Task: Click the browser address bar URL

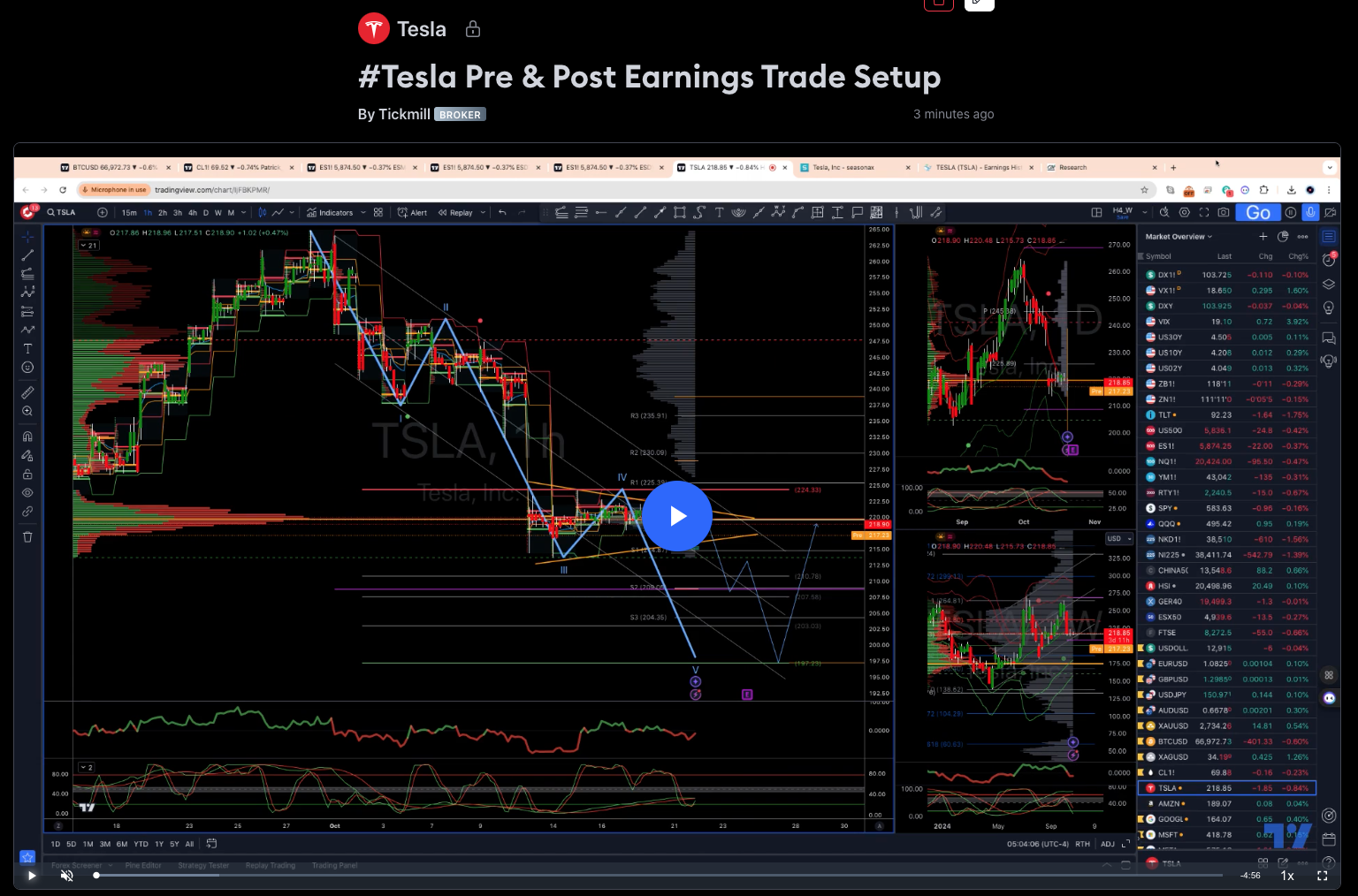Action: pyautogui.click(x=212, y=190)
